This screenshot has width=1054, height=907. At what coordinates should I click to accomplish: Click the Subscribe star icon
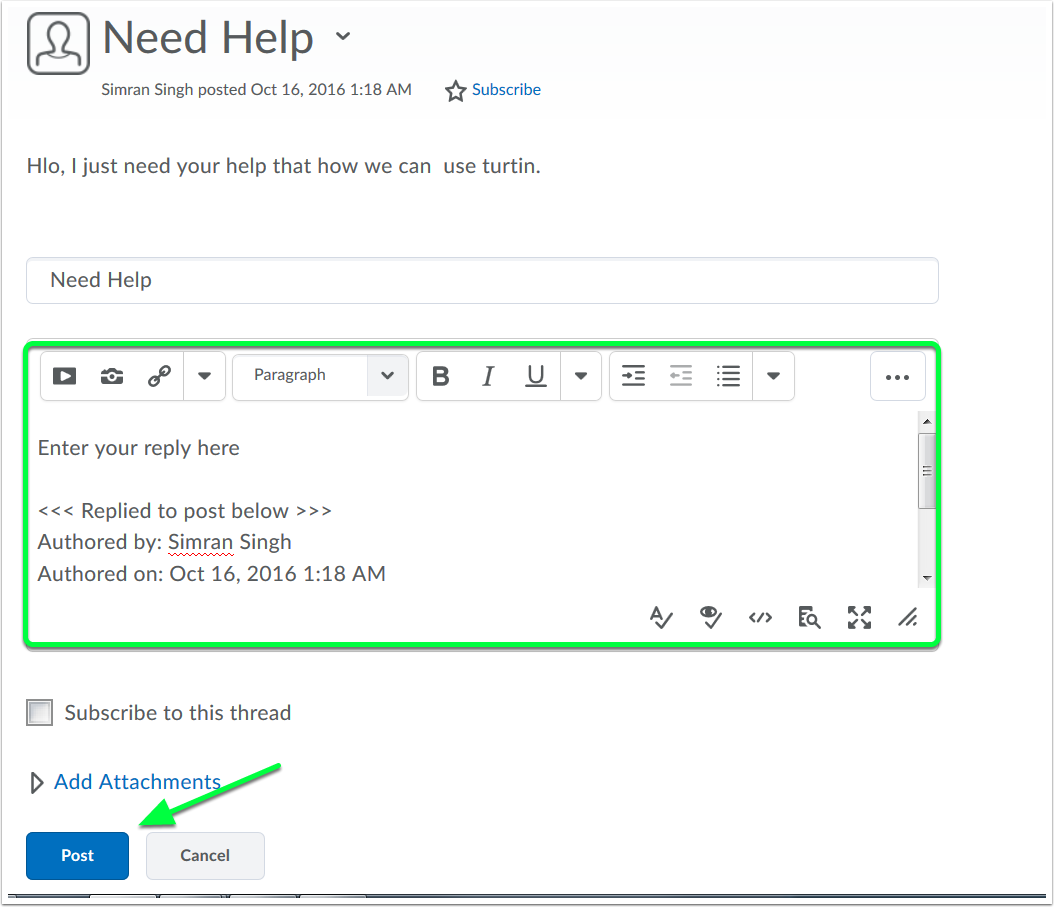455,91
